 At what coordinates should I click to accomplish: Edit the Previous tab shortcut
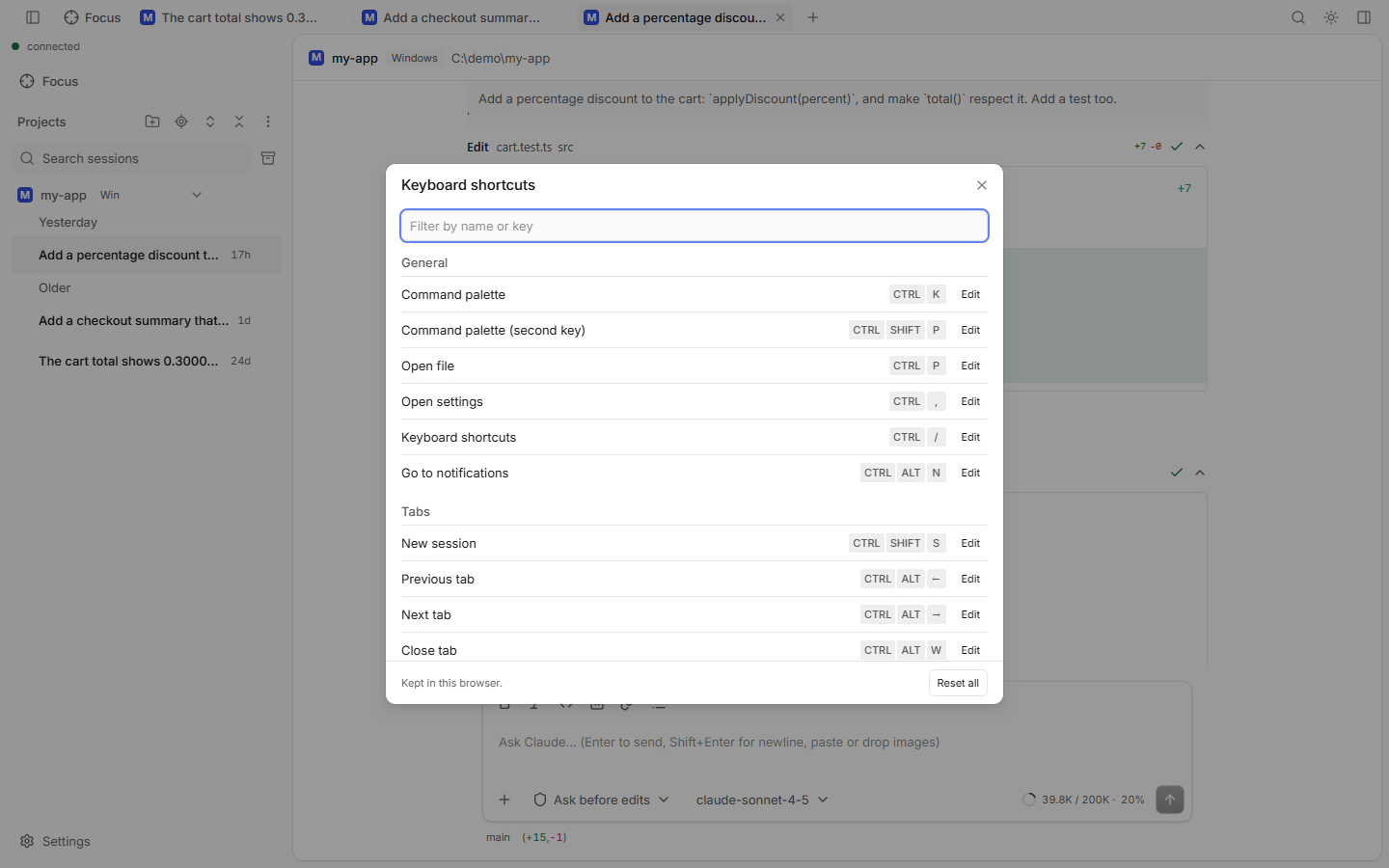970,579
